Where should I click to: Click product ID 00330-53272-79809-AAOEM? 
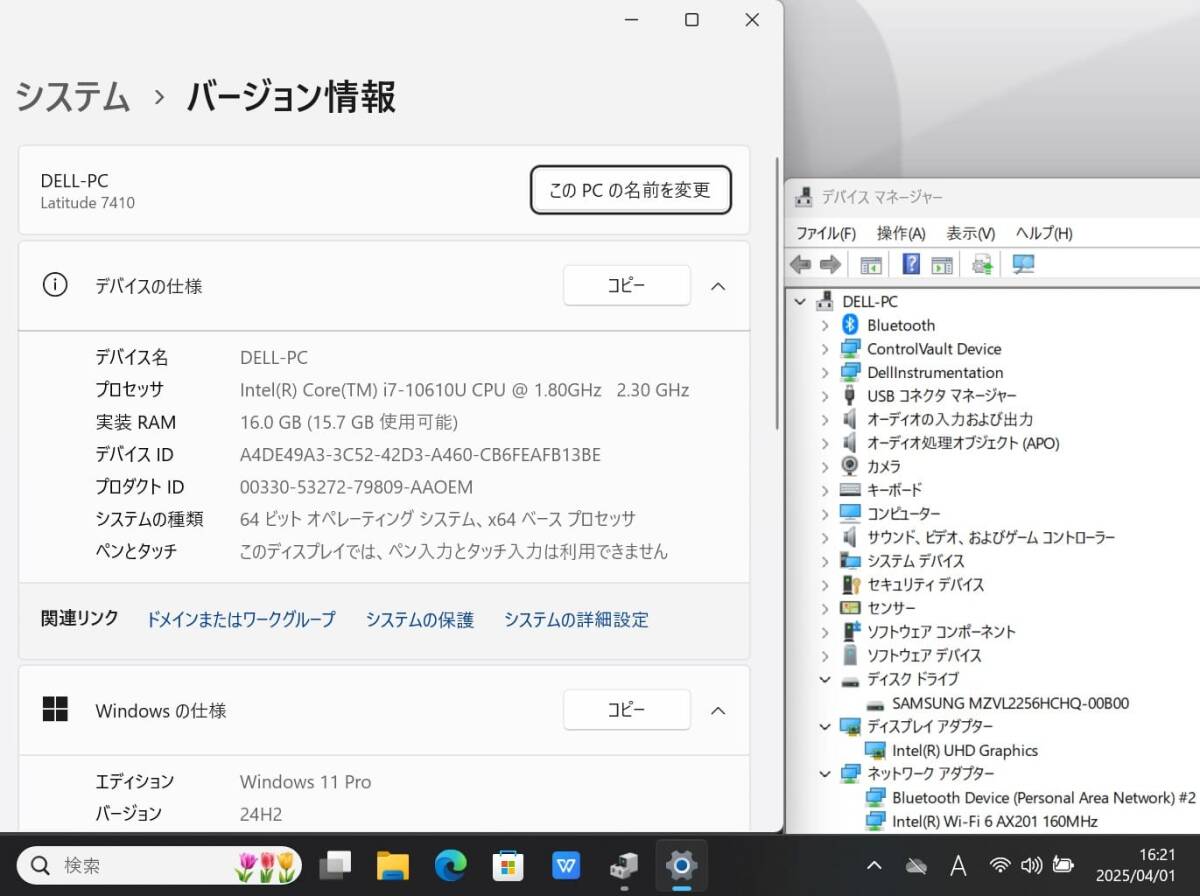pyautogui.click(x=357, y=487)
